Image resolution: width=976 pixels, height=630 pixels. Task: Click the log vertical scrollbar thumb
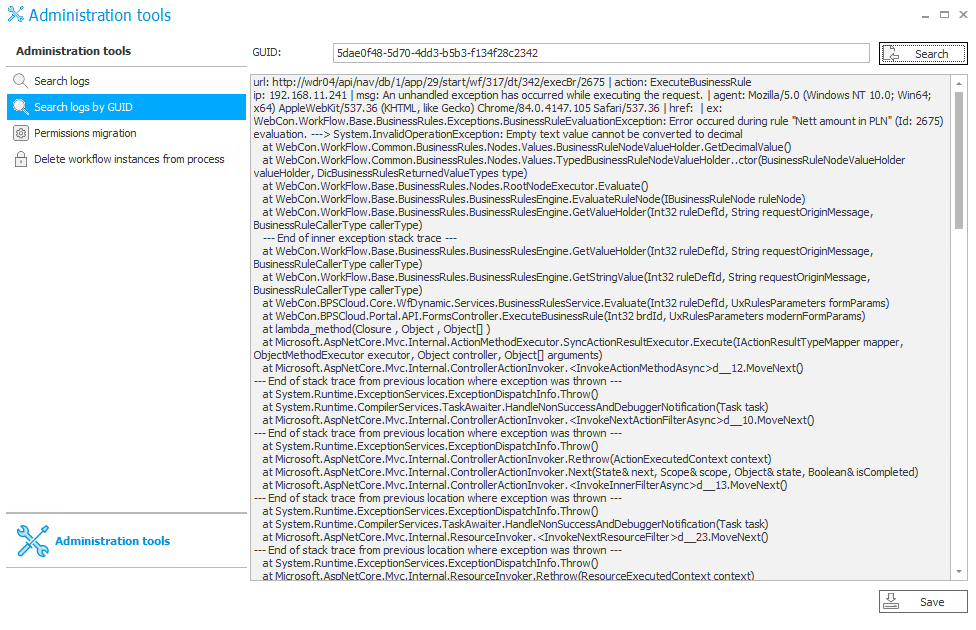click(x=959, y=160)
